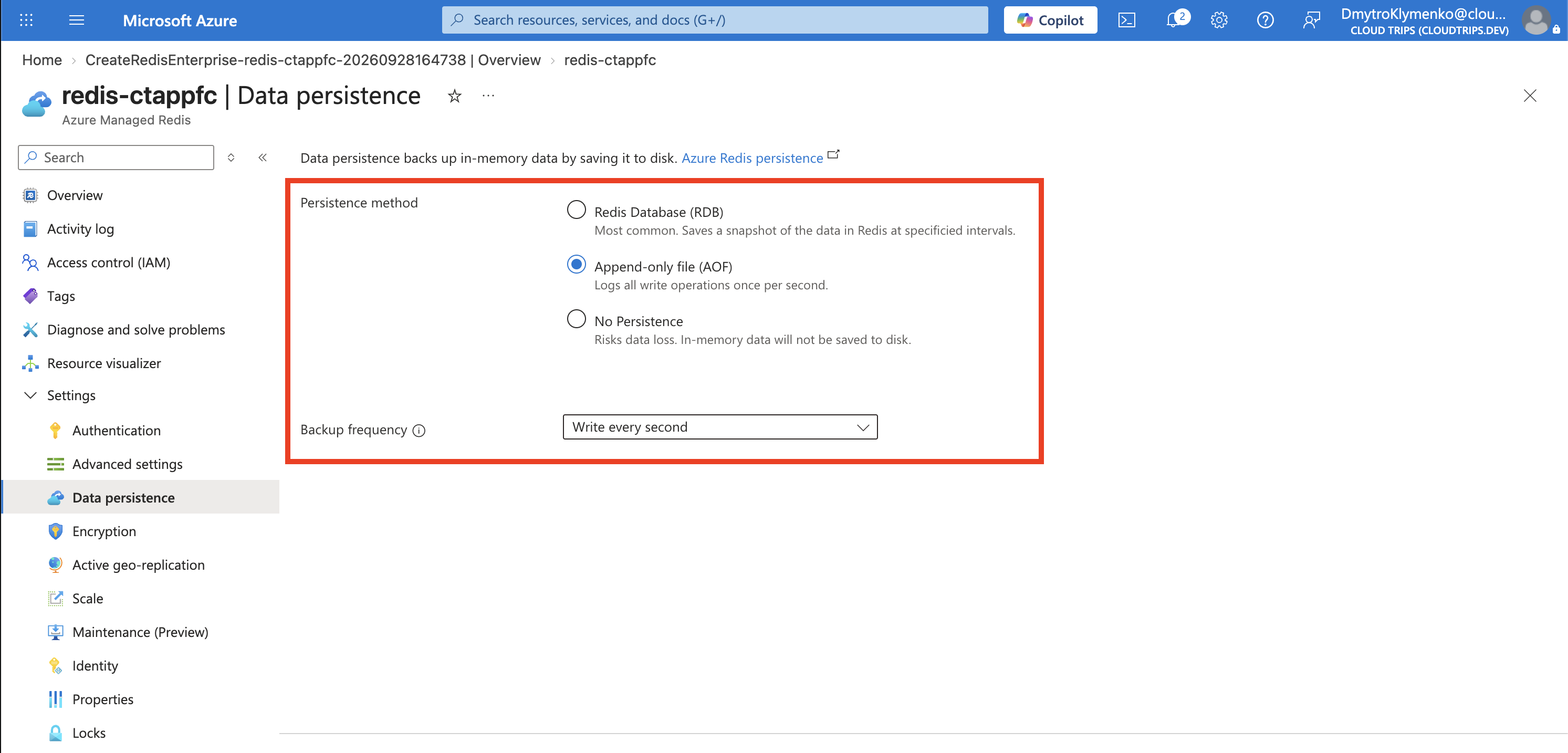Open the Identity menu item label
This screenshot has width=1568, height=753.
(x=95, y=666)
